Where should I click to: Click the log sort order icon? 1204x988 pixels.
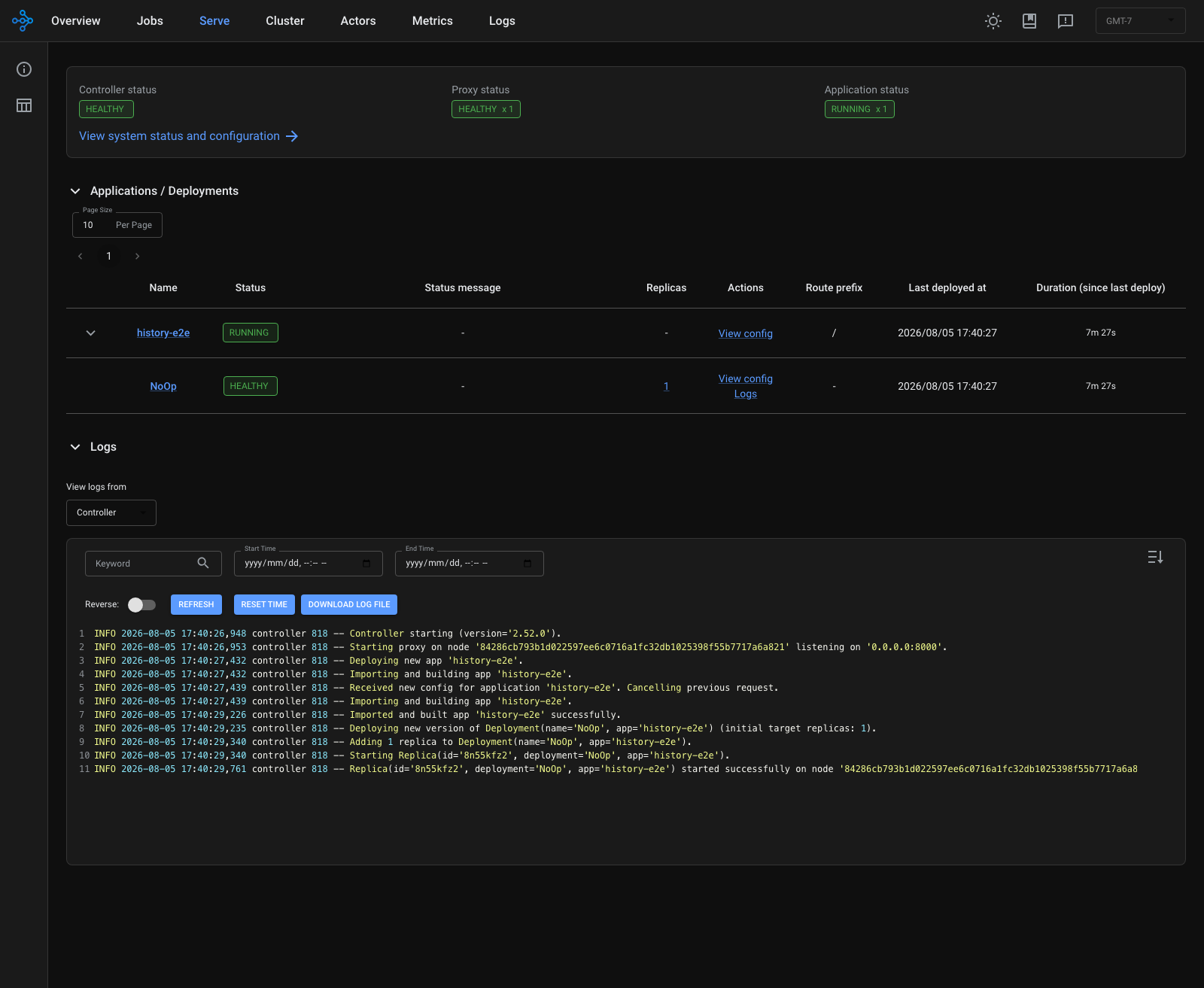pyautogui.click(x=1156, y=557)
